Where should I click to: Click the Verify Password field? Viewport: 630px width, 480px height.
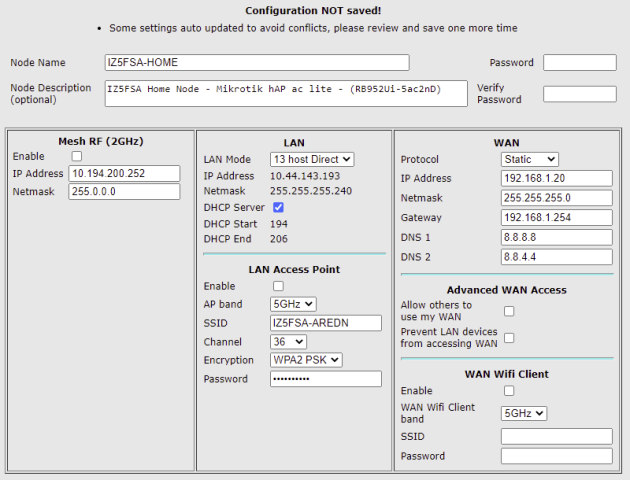click(x=580, y=94)
